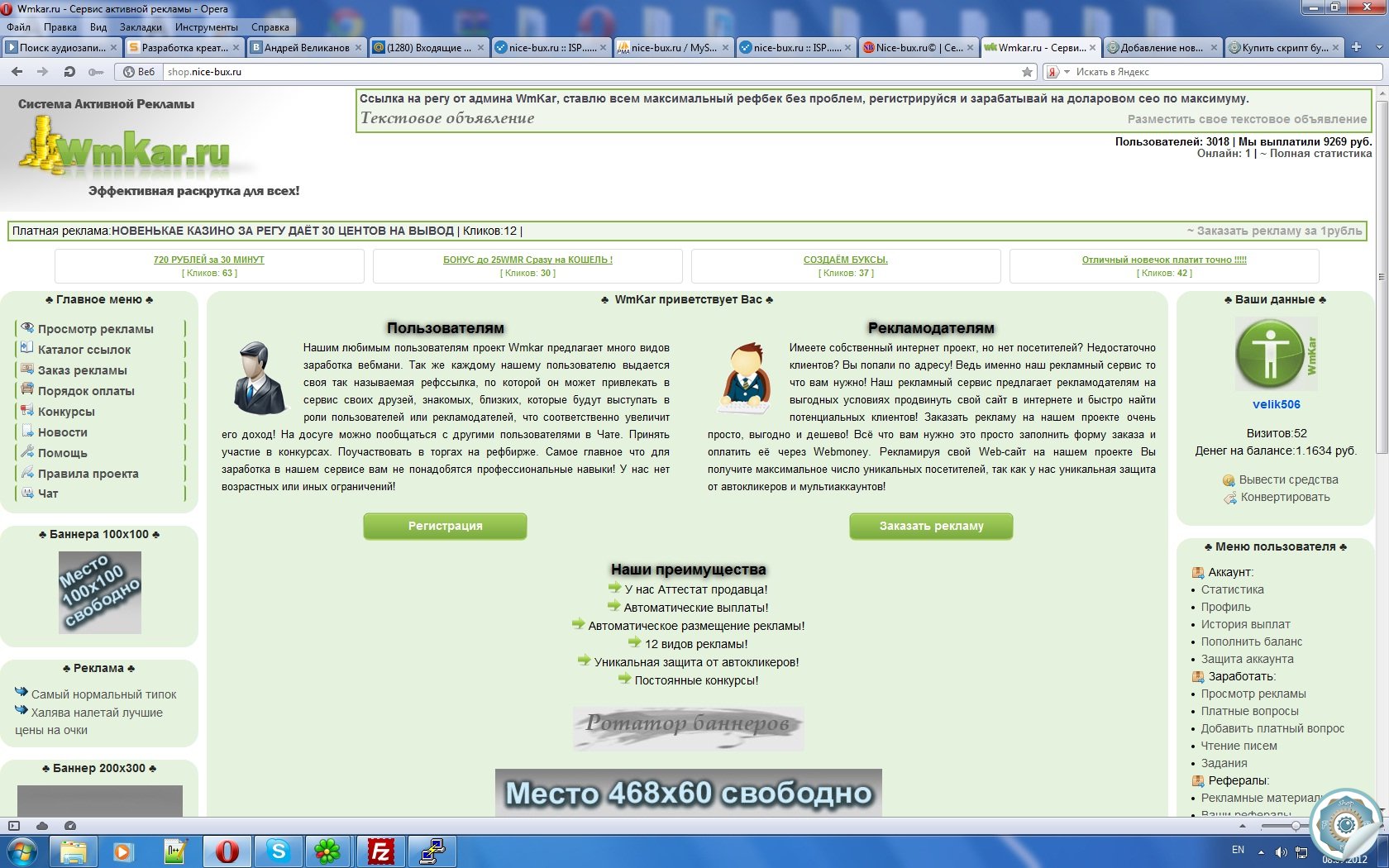Open Opera Link cloud icon in status bar
The image size is (1389, 868).
[42, 826]
